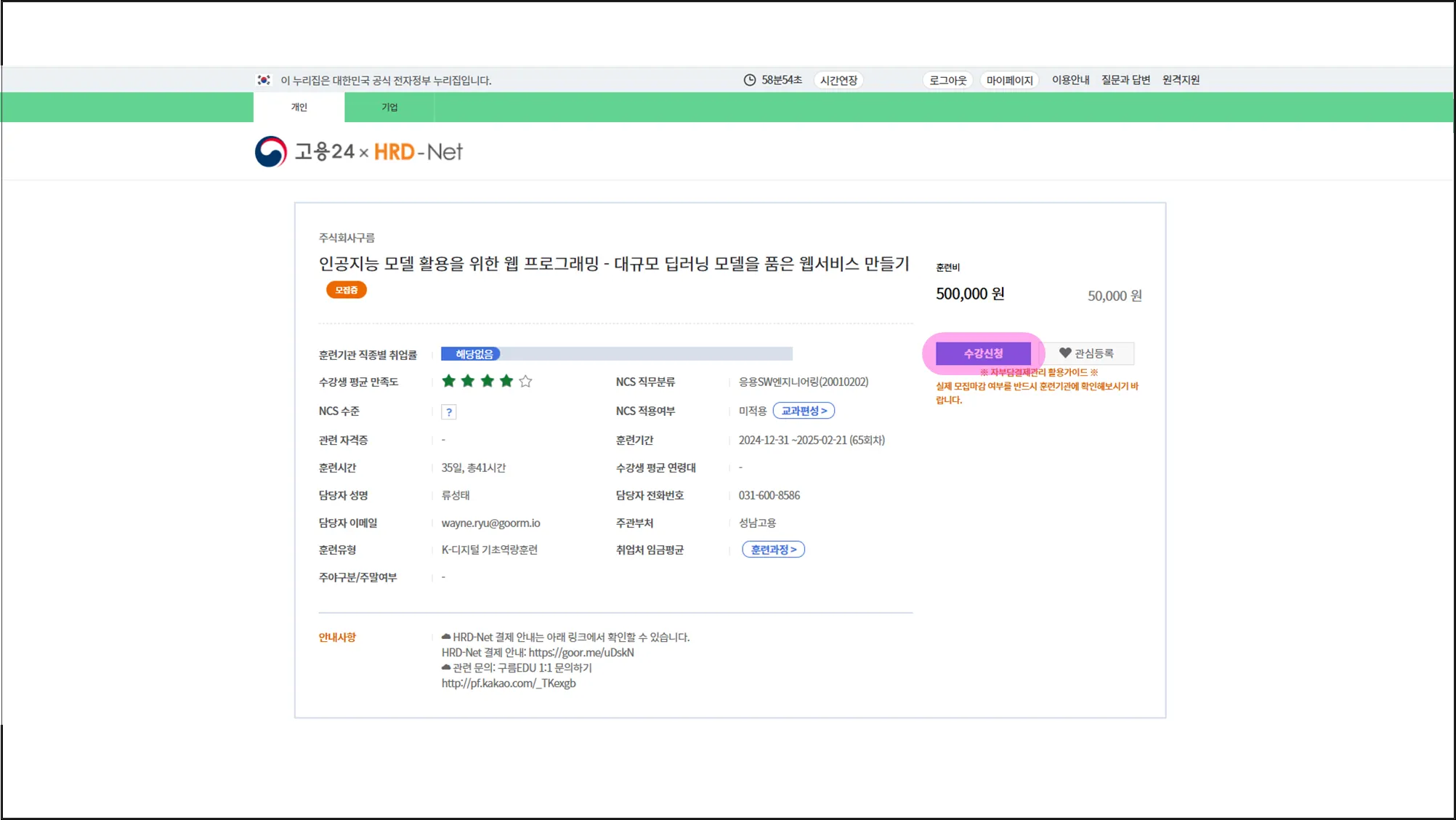Click the 고용24 logo emblem
Image resolution: width=1456 pixels, height=820 pixels.
click(271, 152)
